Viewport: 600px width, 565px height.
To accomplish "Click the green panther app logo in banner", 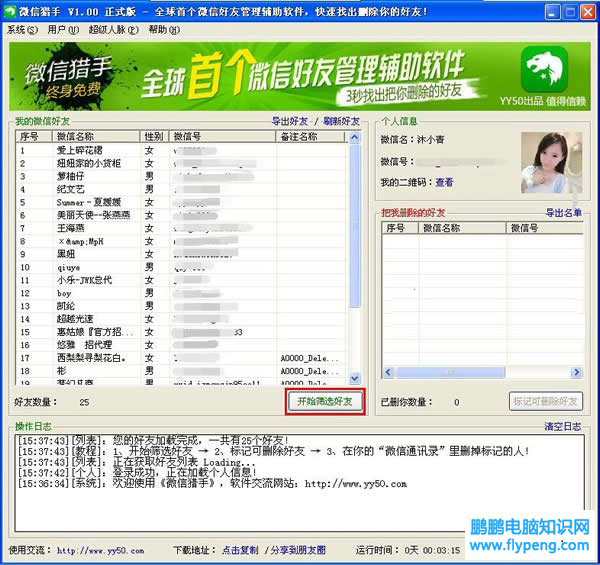I will [x=545, y=69].
